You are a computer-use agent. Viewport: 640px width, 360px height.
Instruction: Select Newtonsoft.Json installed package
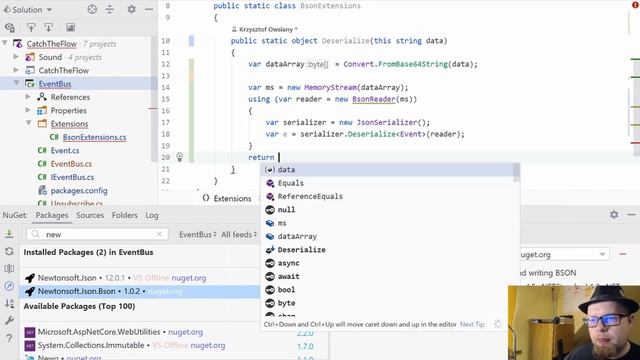point(140,278)
